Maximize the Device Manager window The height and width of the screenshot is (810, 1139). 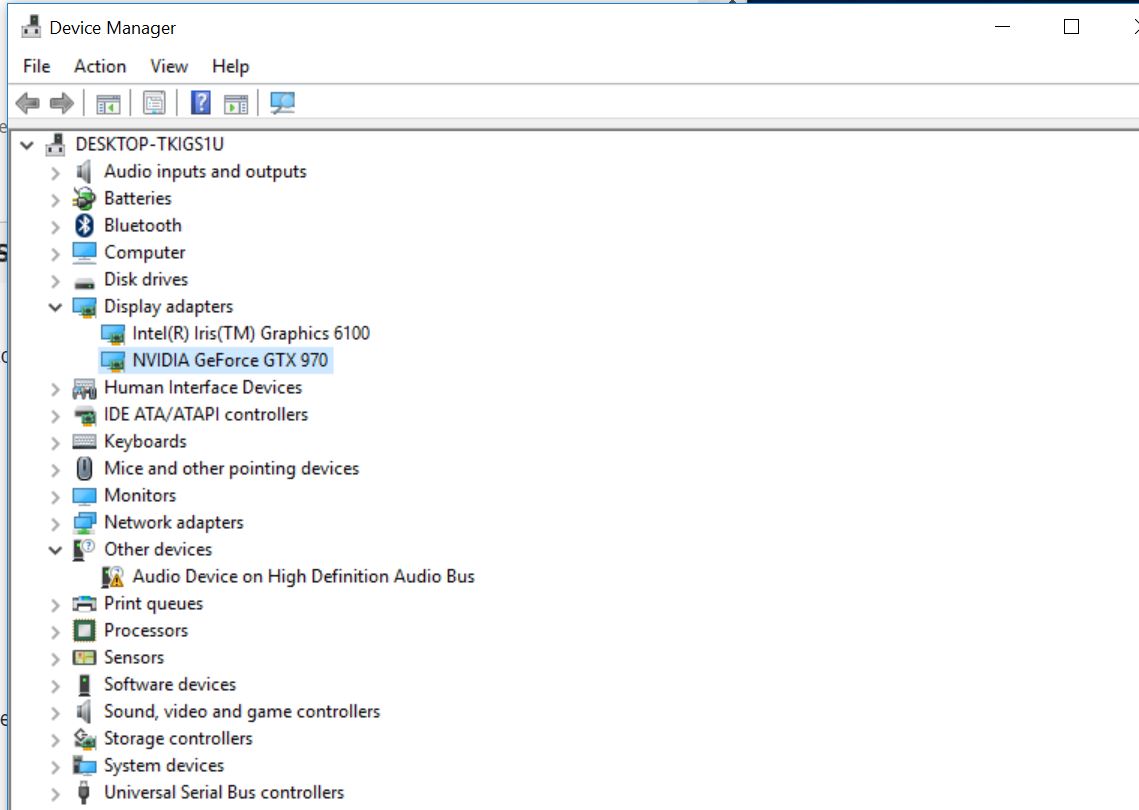1071,27
